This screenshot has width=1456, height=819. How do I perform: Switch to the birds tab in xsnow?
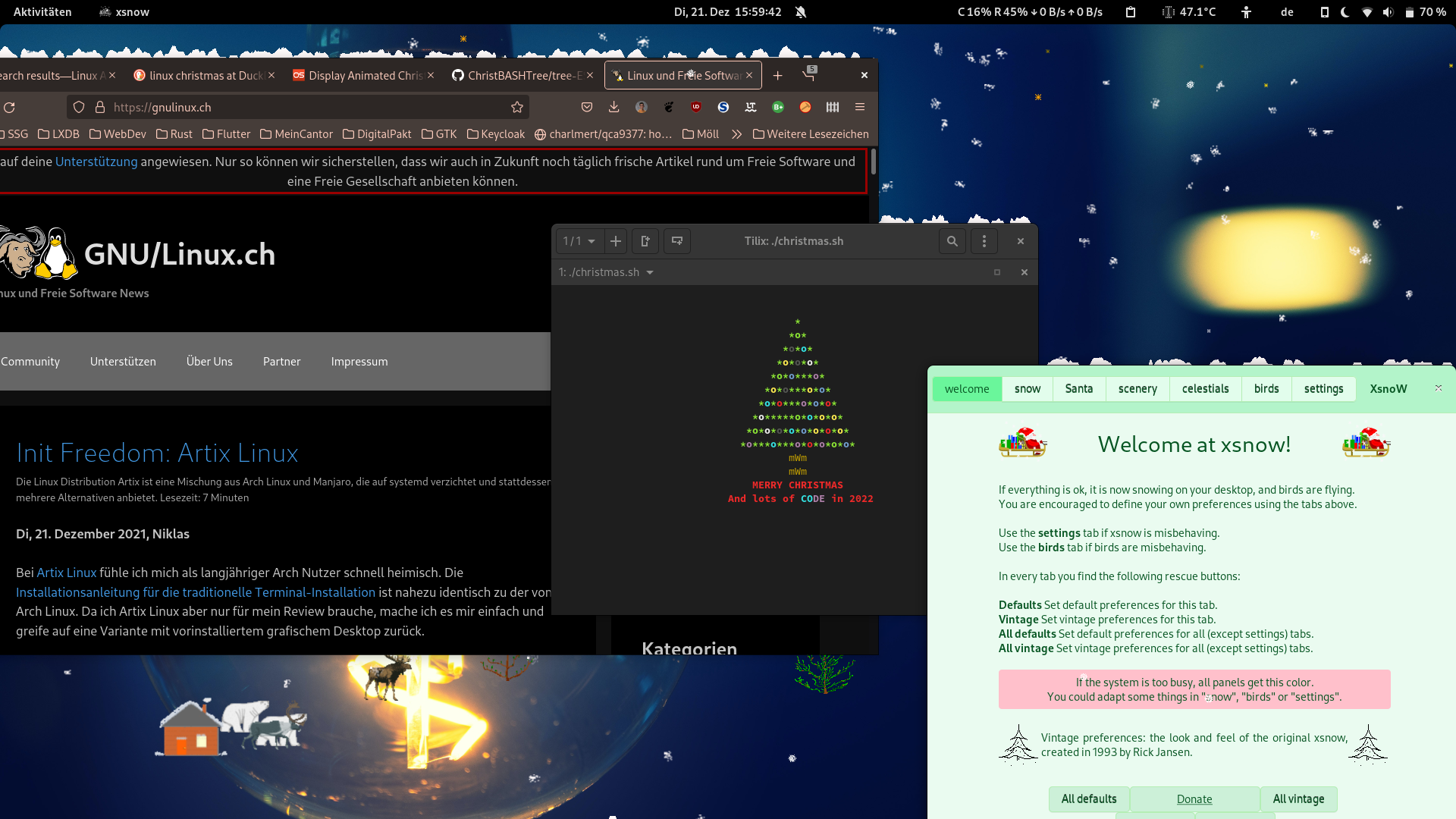pyautogui.click(x=1266, y=389)
